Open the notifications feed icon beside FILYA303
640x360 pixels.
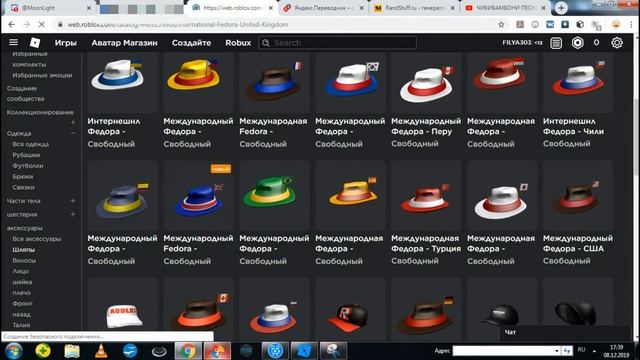556,42
